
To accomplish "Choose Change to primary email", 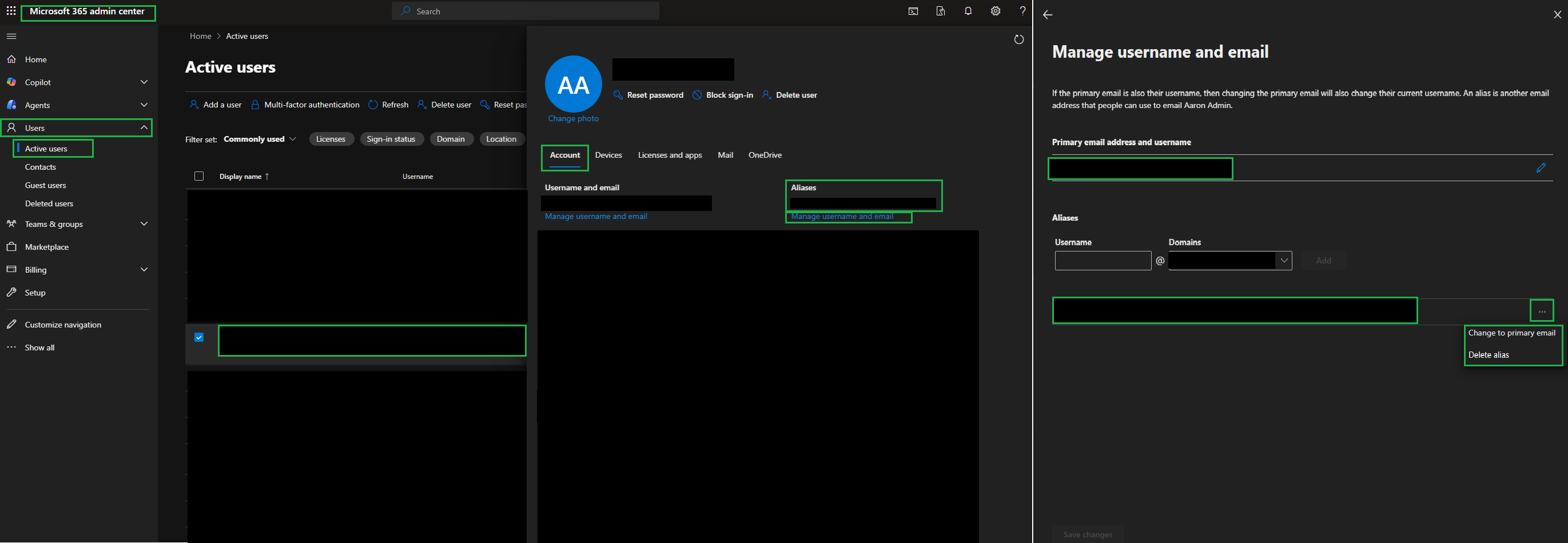I will (x=1512, y=333).
